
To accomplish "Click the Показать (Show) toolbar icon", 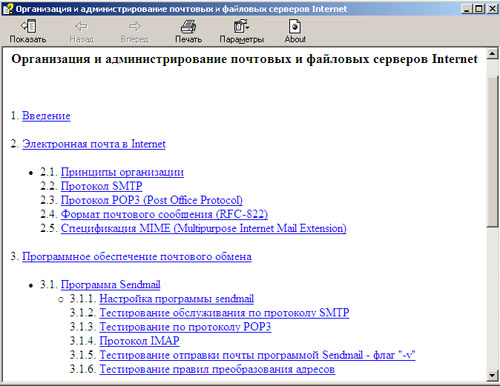I will [x=28, y=26].
